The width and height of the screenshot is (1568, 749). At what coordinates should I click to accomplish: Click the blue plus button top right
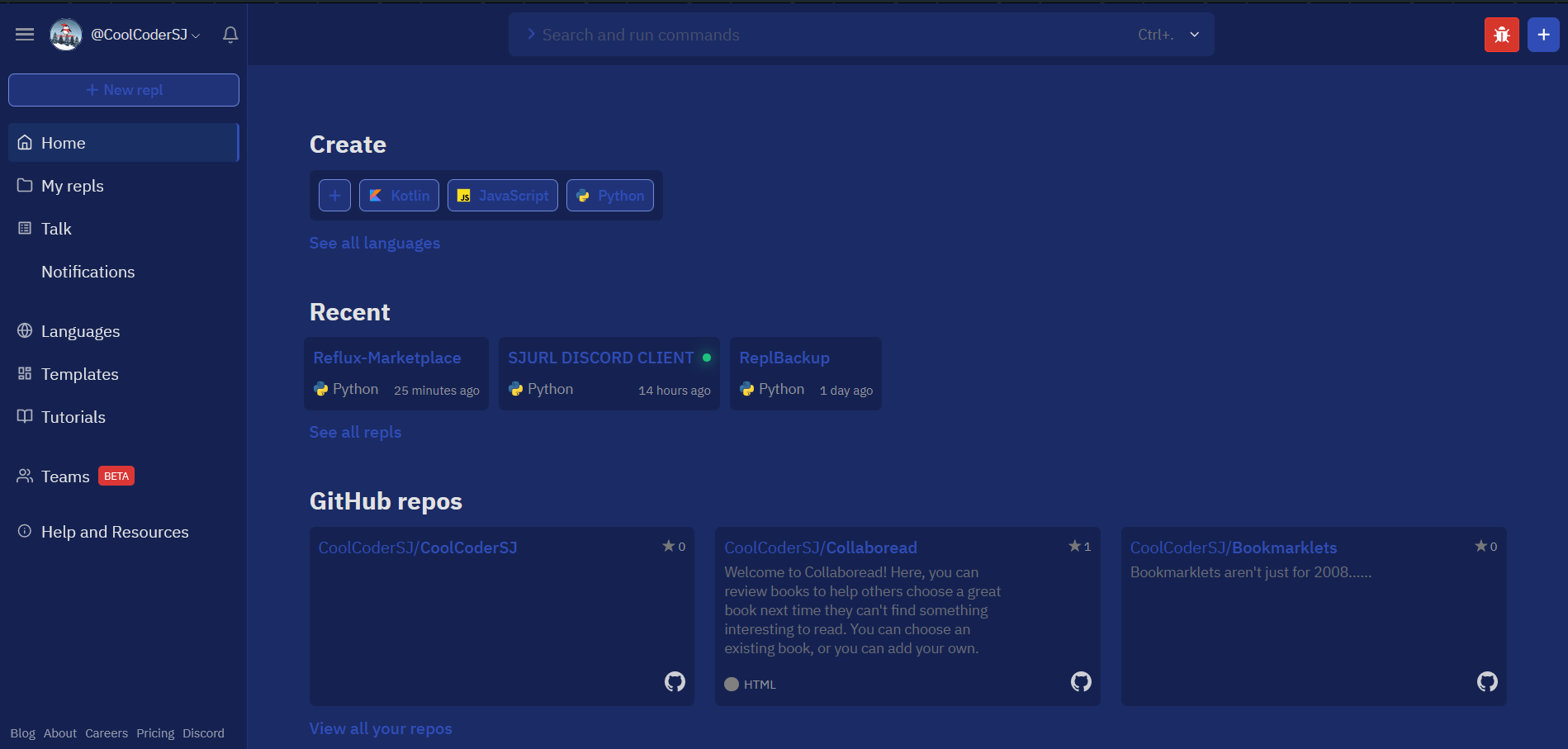[1543, 35]
